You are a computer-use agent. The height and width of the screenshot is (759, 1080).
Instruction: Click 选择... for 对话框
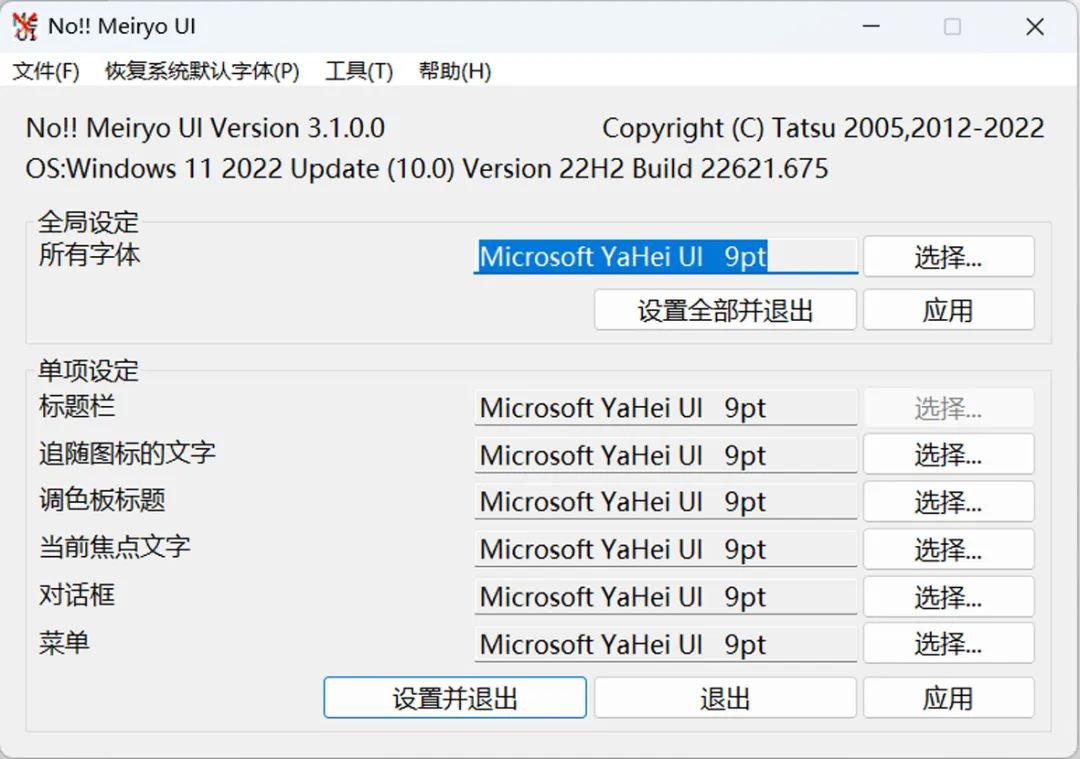click(x=948, y=596)
